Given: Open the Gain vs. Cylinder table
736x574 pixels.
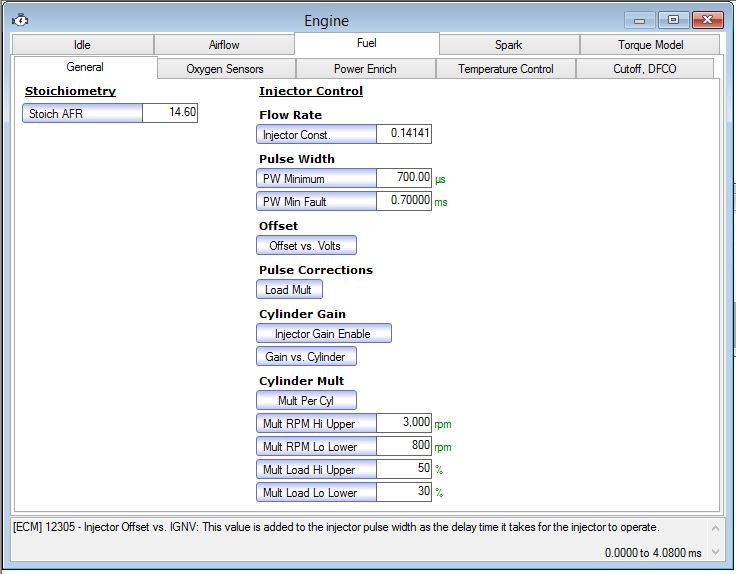Looking at the screenshot, I should click(x=306, y=356).
